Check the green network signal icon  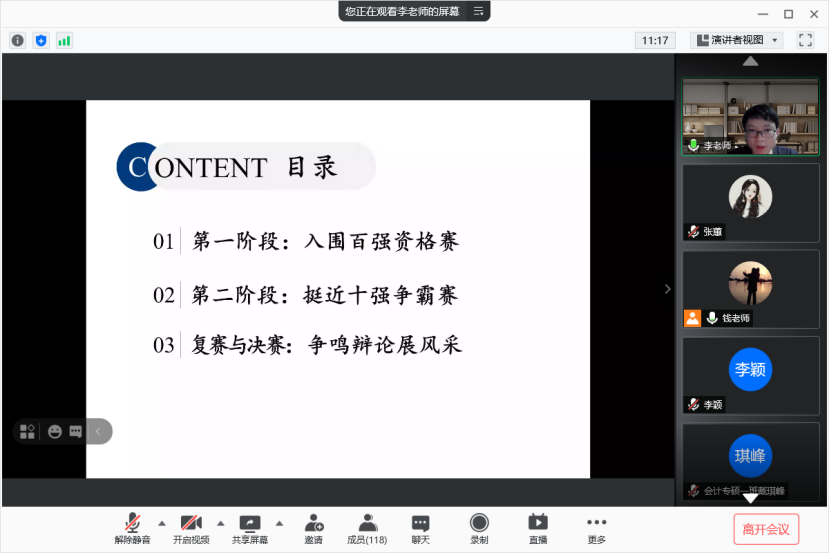pyautogui.click(x=64, y=40)
